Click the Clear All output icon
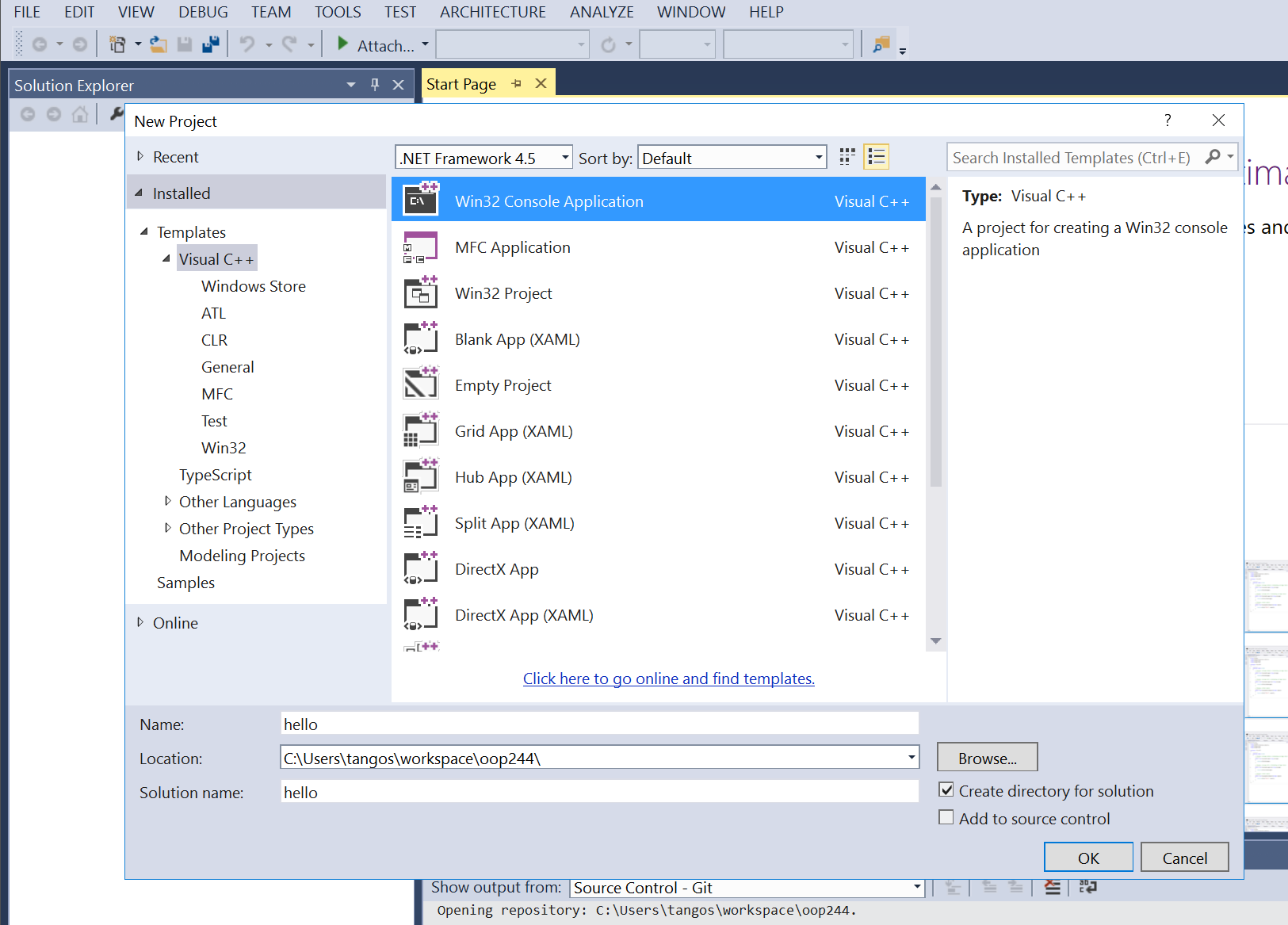The height and width of the screenshot is (925, 1288). click(x=1053, y=888)
